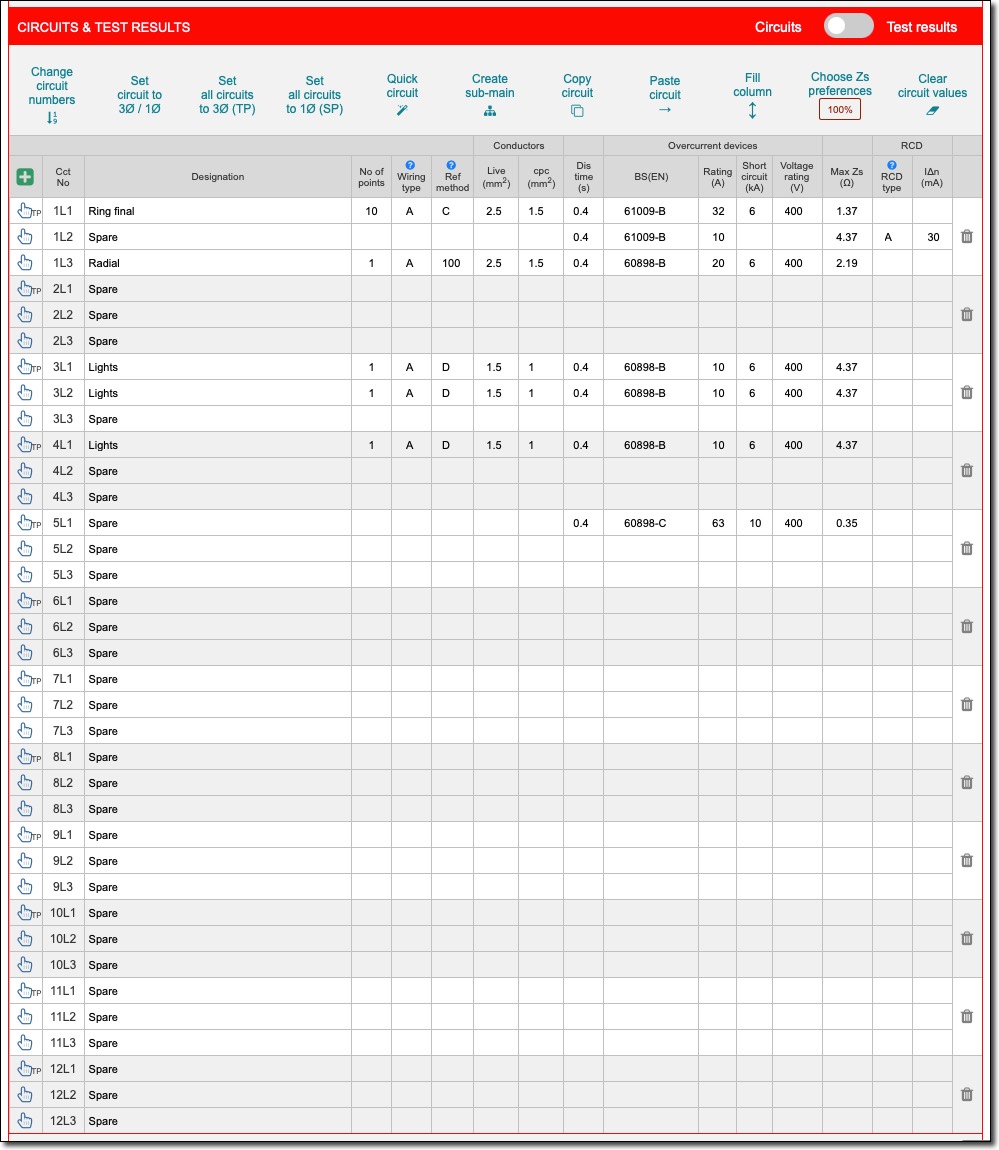Click circuit number 6L1
Viewport: 999px width, 1150px height.
[63, 601]
